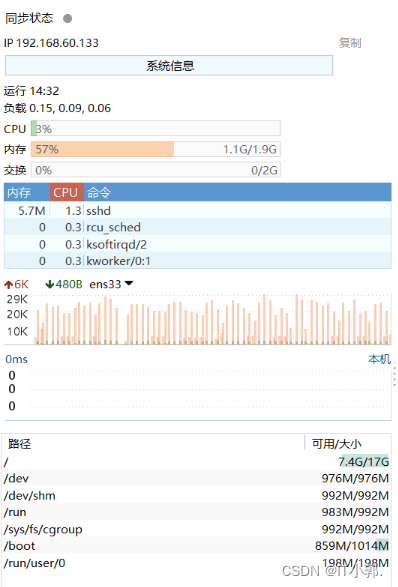
Task: Click the upload speed arrow icon
Action: (x=8, y=285)
